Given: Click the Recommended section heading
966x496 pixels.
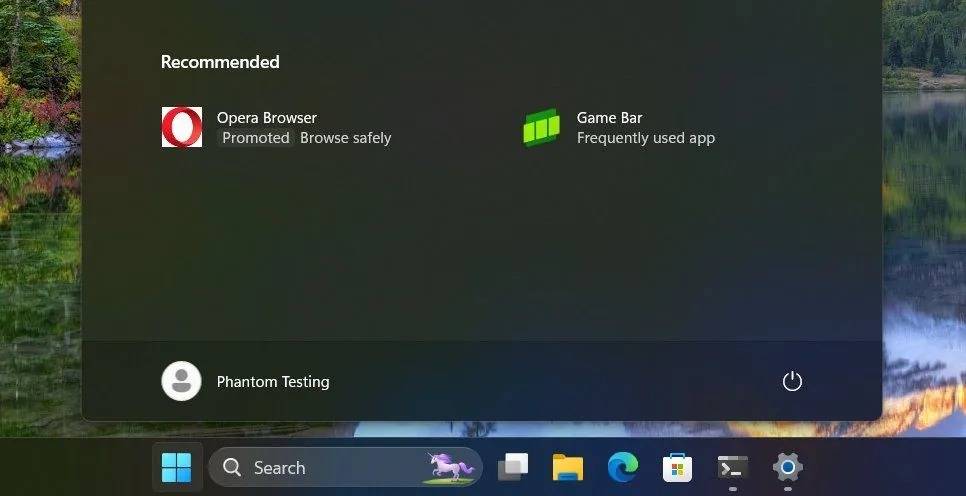Looking at the screenshot, I should click(220, 62).
